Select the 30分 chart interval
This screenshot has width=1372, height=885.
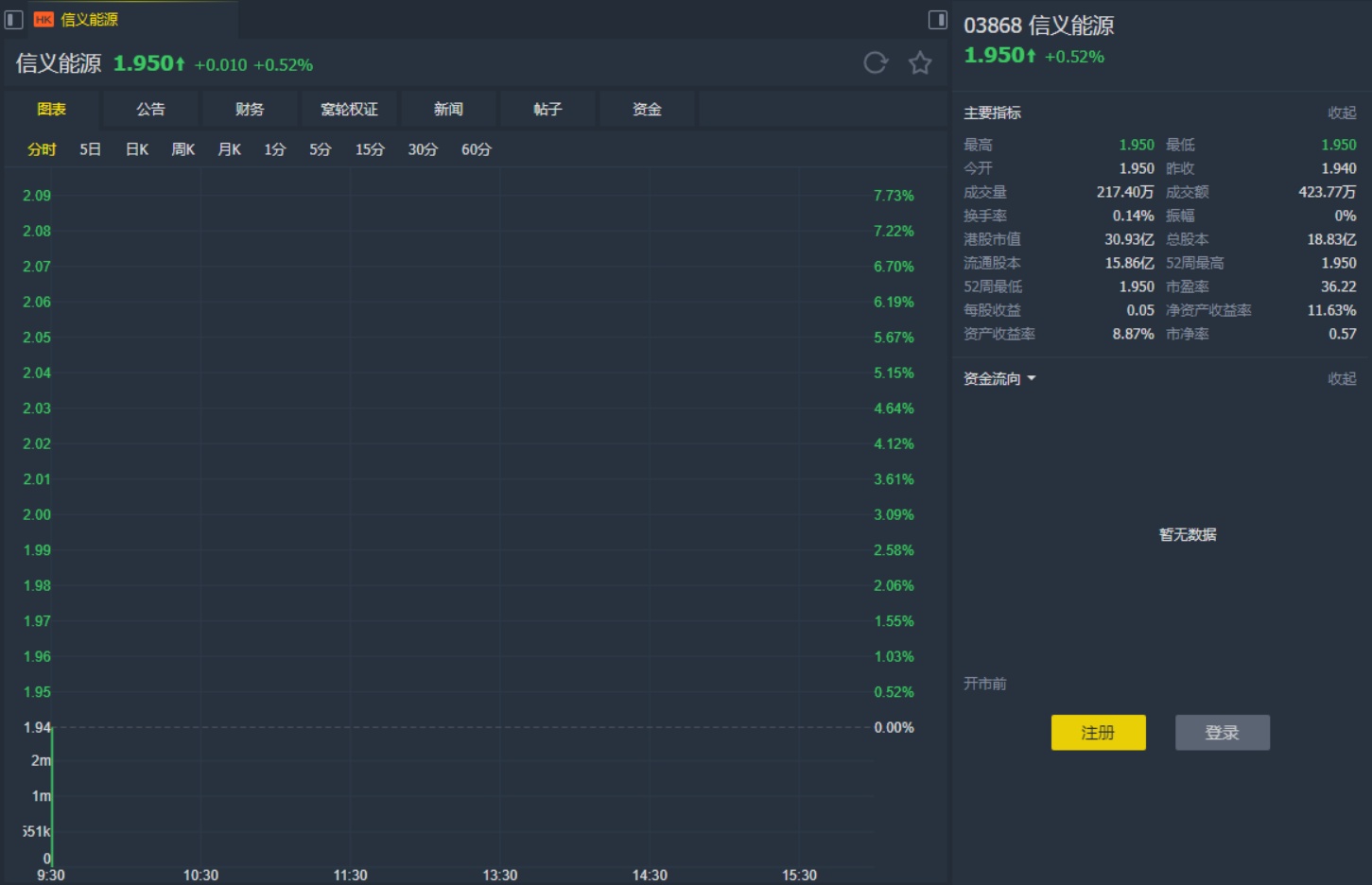coord(423,149)
